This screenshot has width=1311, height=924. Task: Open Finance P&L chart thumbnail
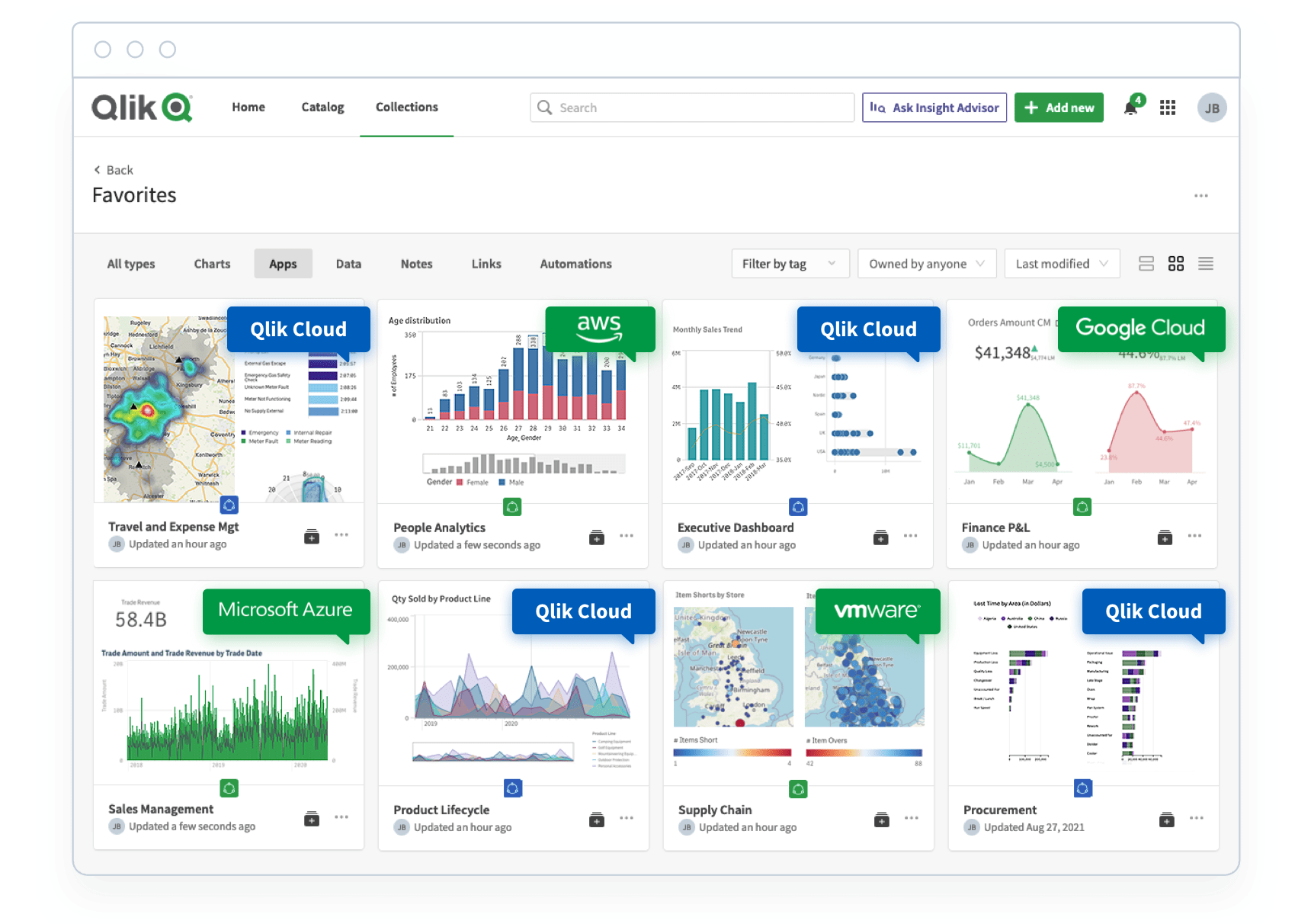pos(1082,403)
